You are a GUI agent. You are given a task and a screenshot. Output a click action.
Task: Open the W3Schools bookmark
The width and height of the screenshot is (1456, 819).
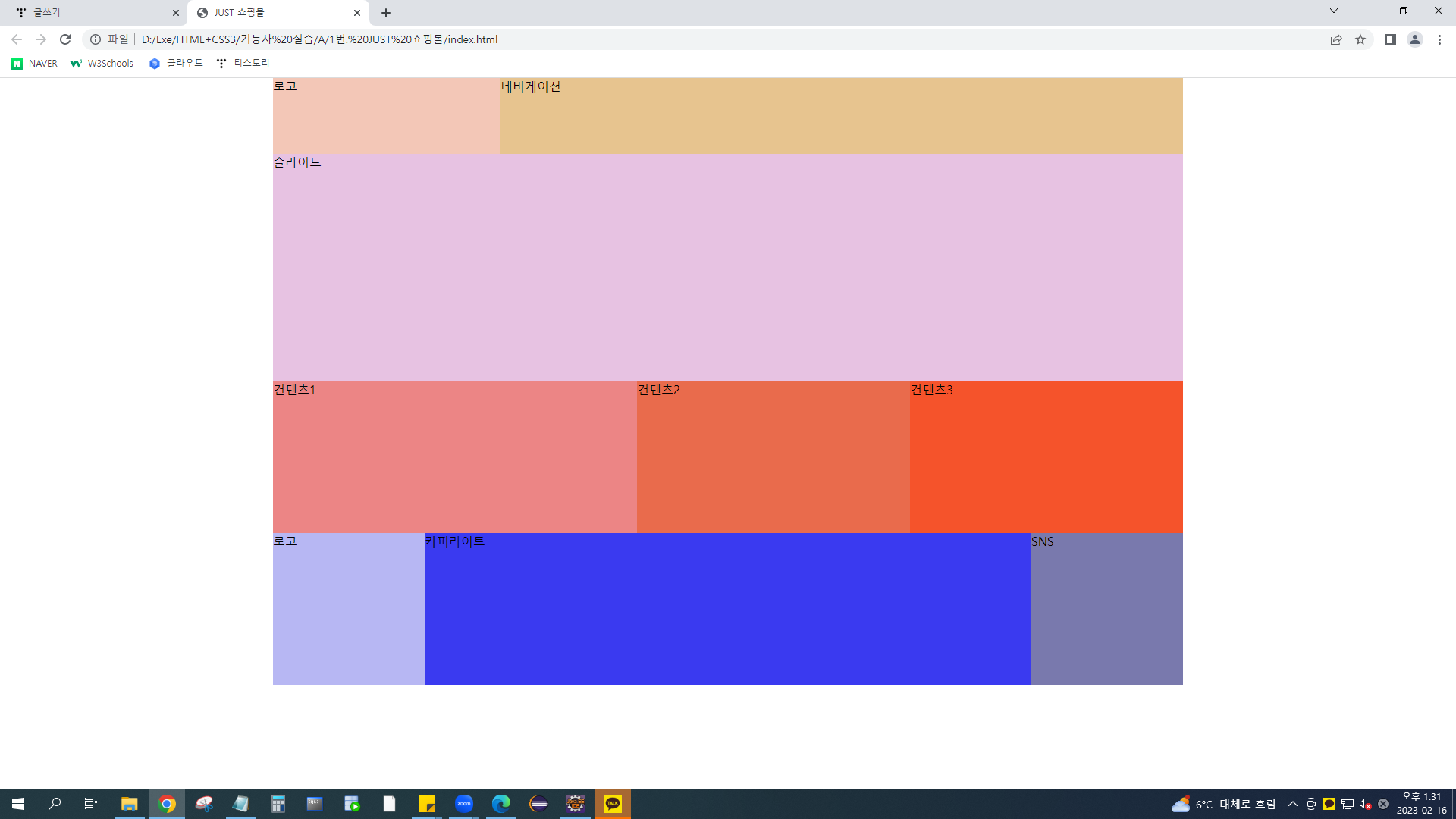pyautogui.click(x=102, y=64)
